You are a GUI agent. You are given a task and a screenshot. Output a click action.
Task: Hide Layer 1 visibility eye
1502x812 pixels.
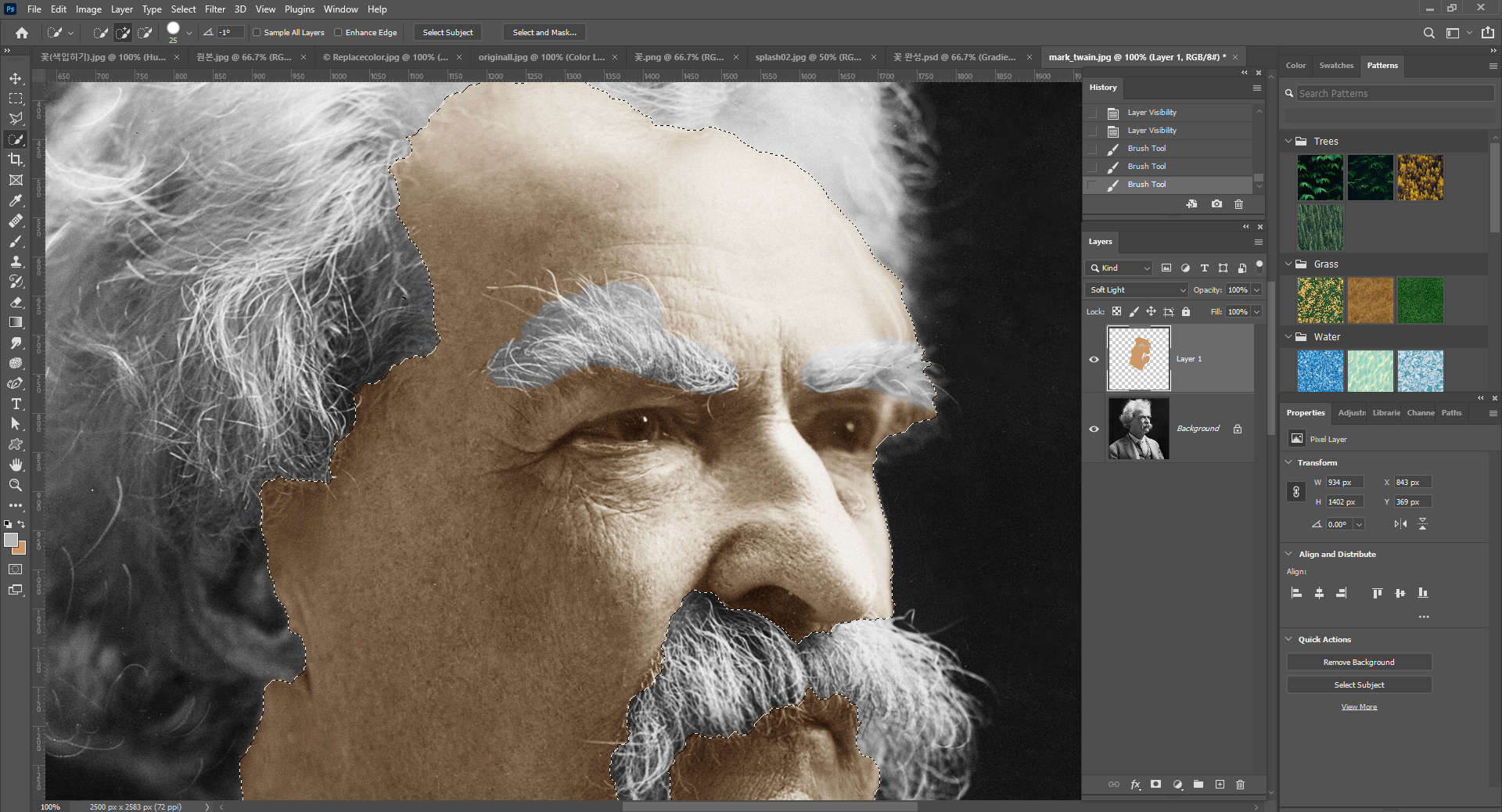(x=1094, y=360)
